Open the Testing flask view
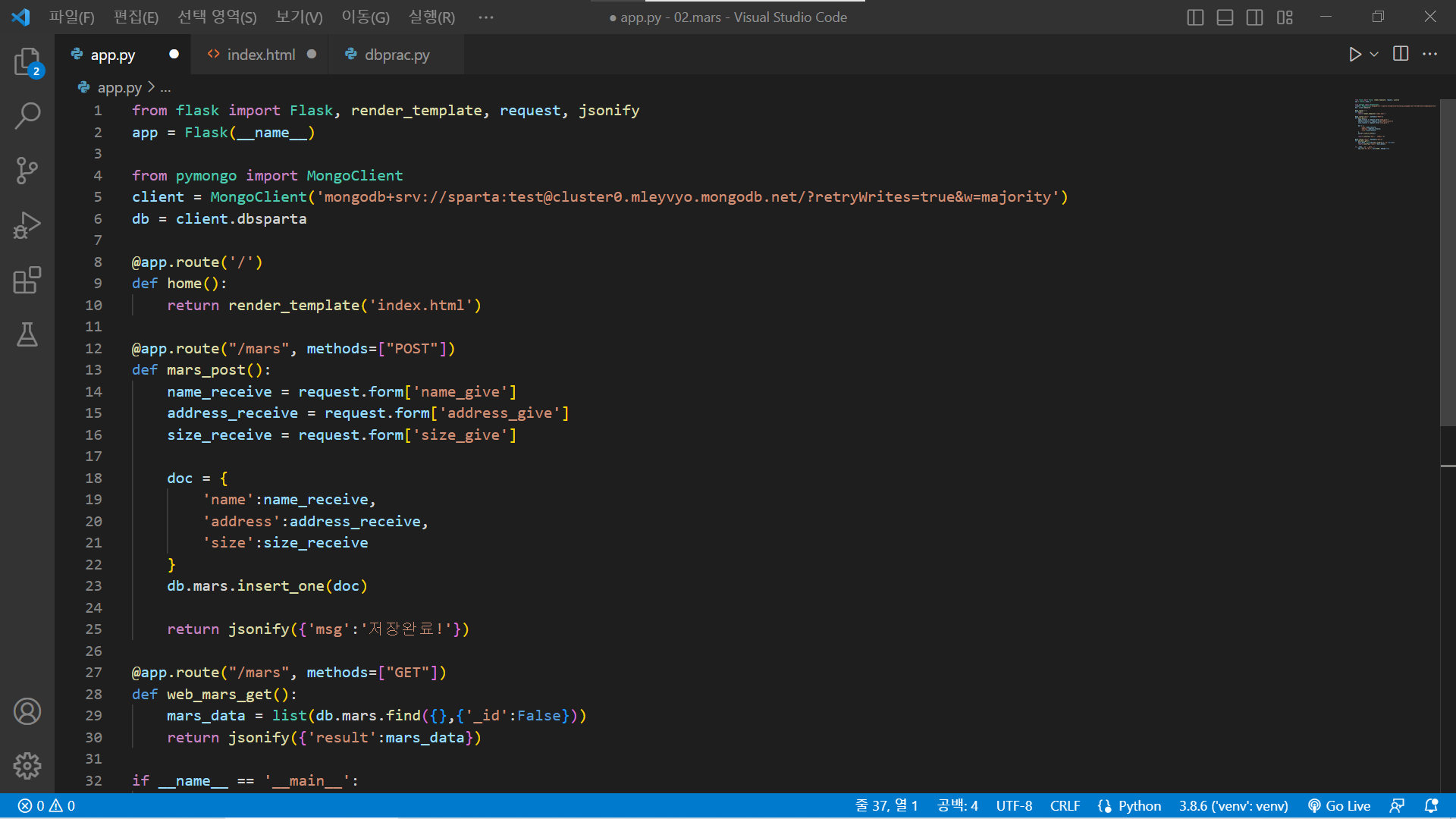Viewport: 1456px width, 819px height. point(27,334)
